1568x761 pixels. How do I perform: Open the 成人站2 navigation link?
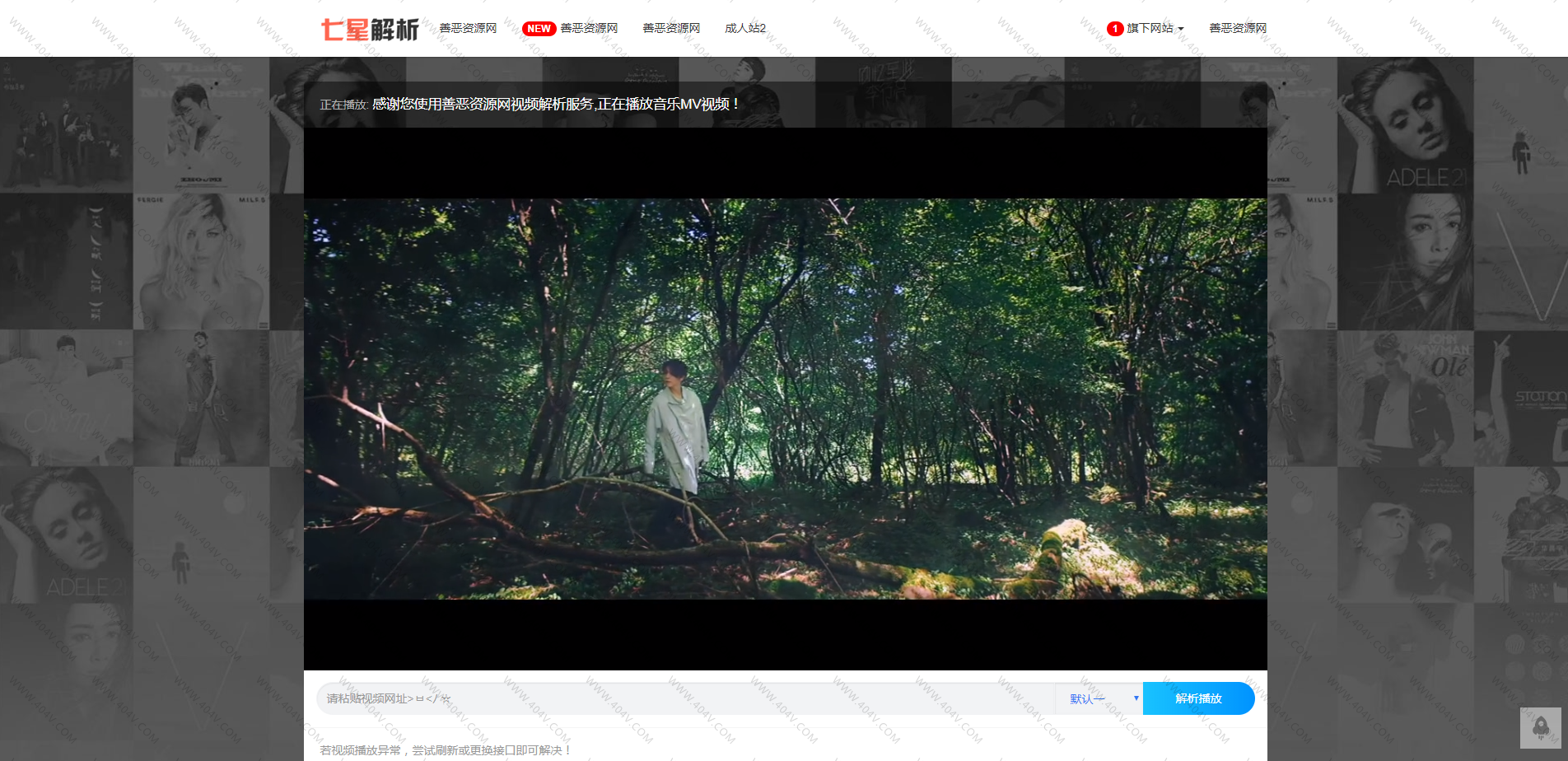pos(745,29)
